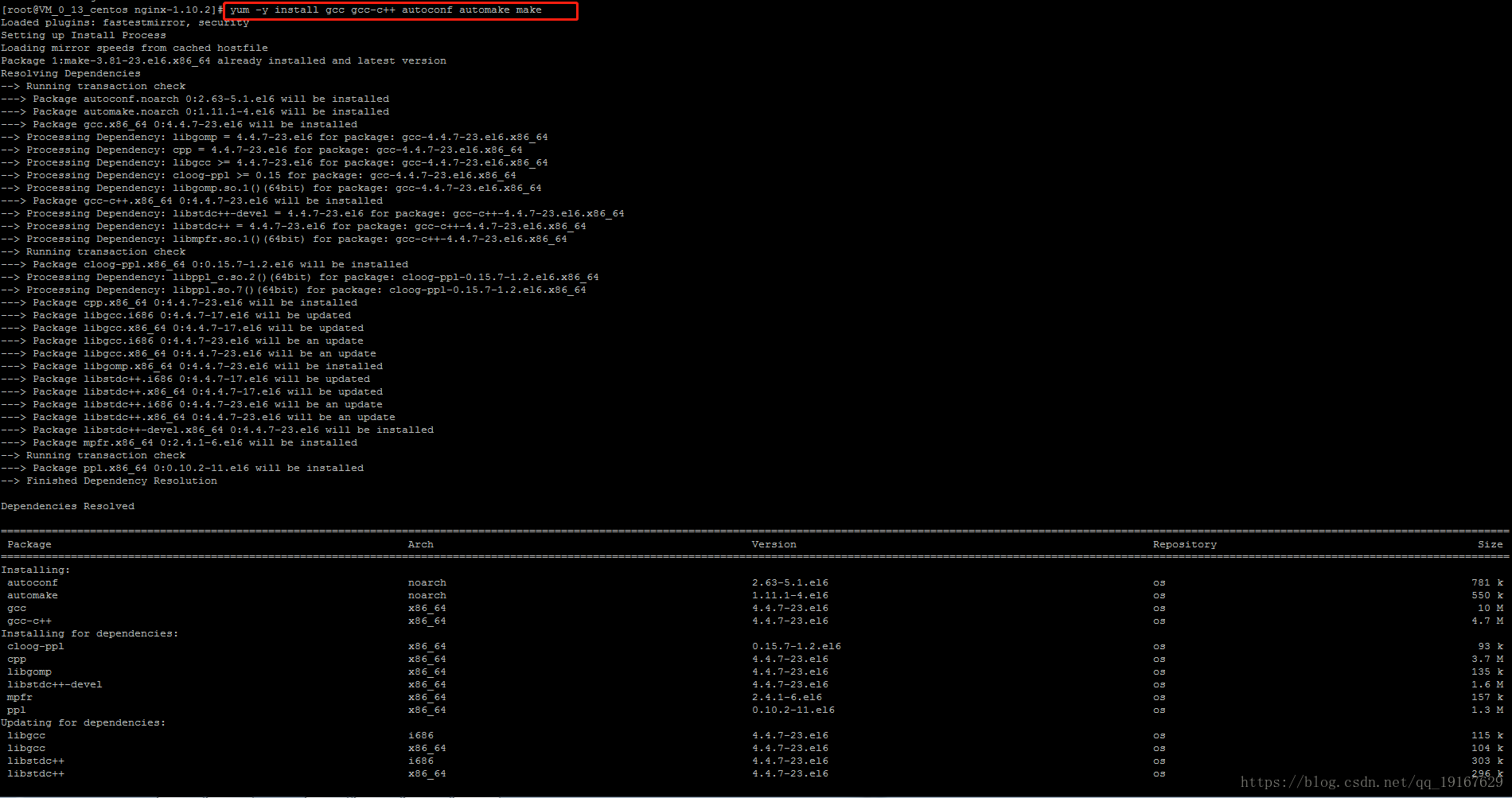1512x798 pixels.
Task: Click 'Package libstdc++-devel.x86_64' line
Action: 217,430
